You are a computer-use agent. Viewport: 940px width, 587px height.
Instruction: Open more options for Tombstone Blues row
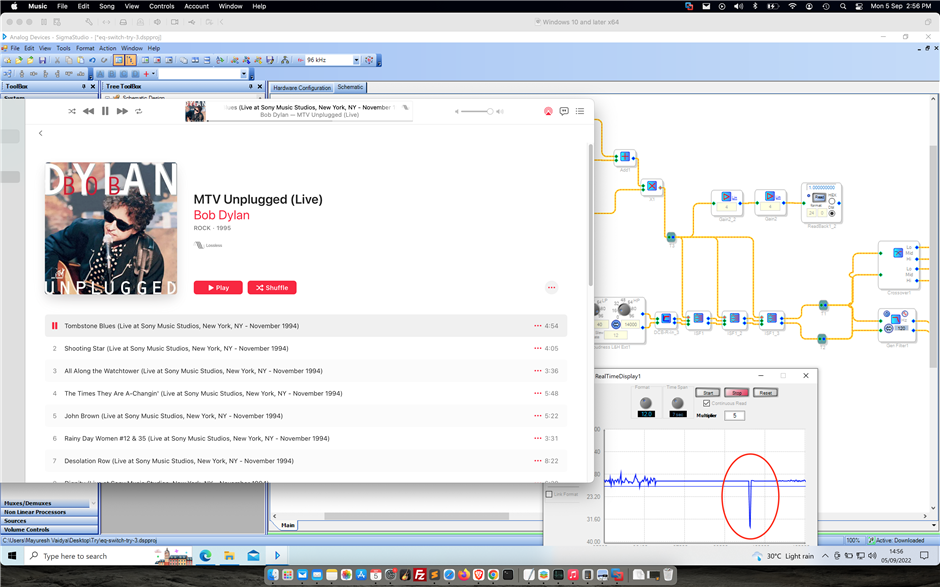click(x=538, y=326)
